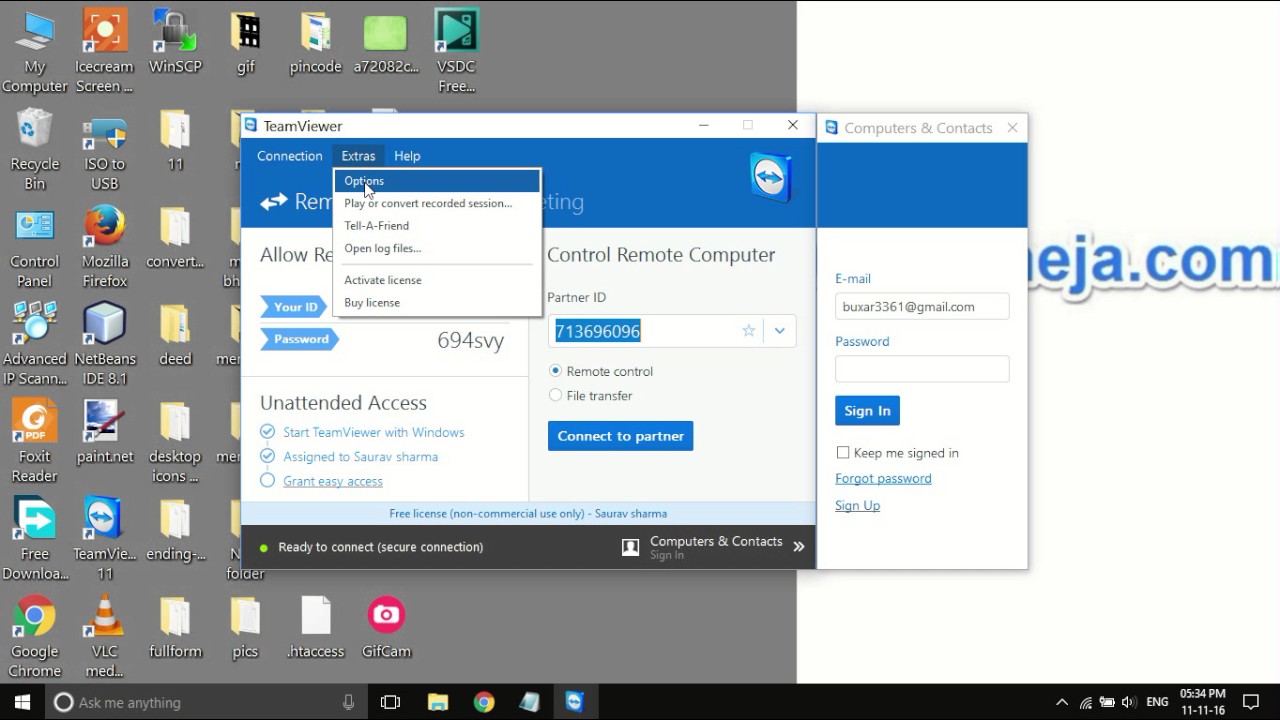This screenshot has width=1280, height=720.
Task: Open Free Download Manager desktop icon
Action: [35, 538]
